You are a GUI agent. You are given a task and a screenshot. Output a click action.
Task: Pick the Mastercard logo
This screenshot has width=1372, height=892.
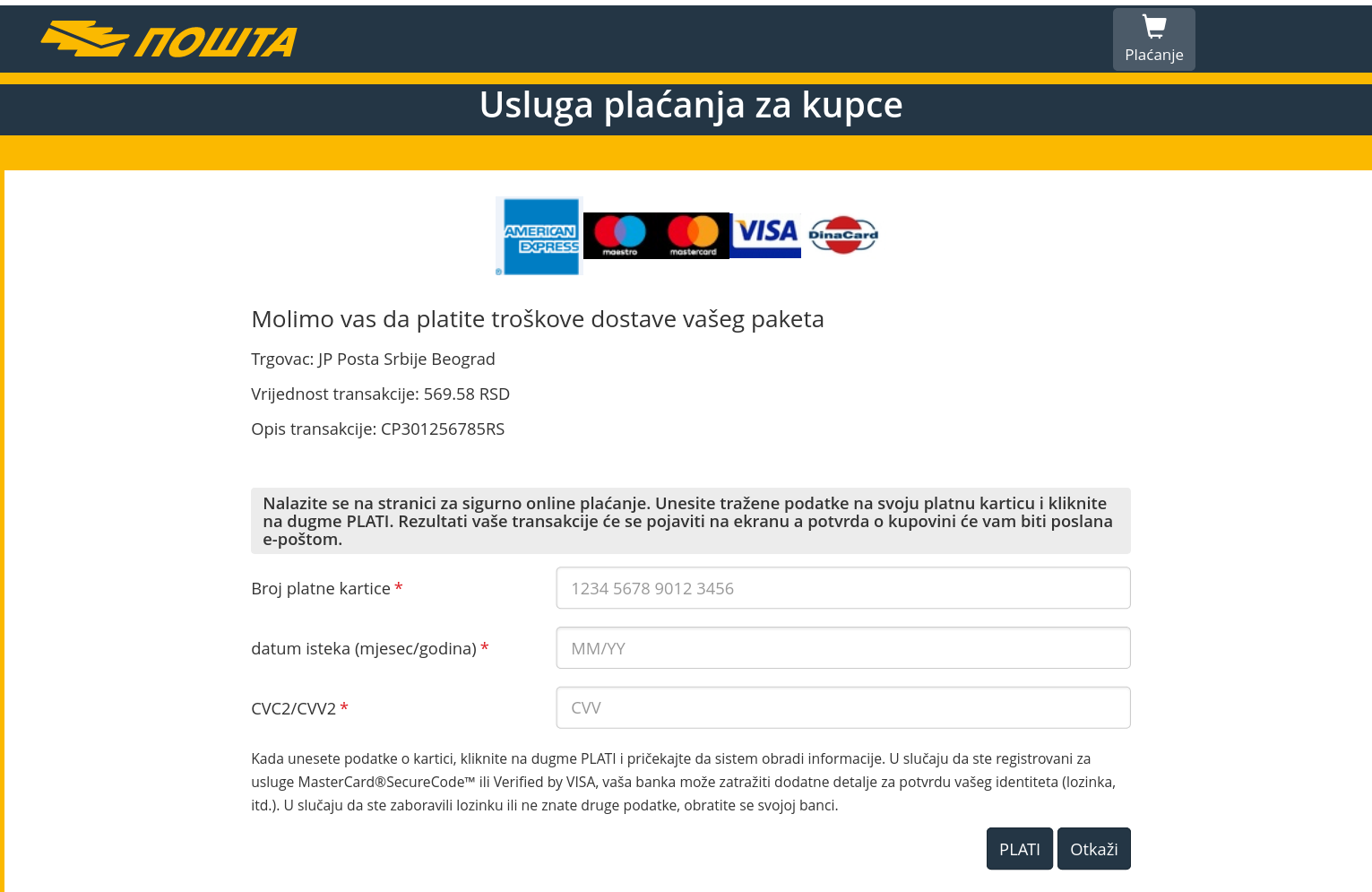[694, 236]
